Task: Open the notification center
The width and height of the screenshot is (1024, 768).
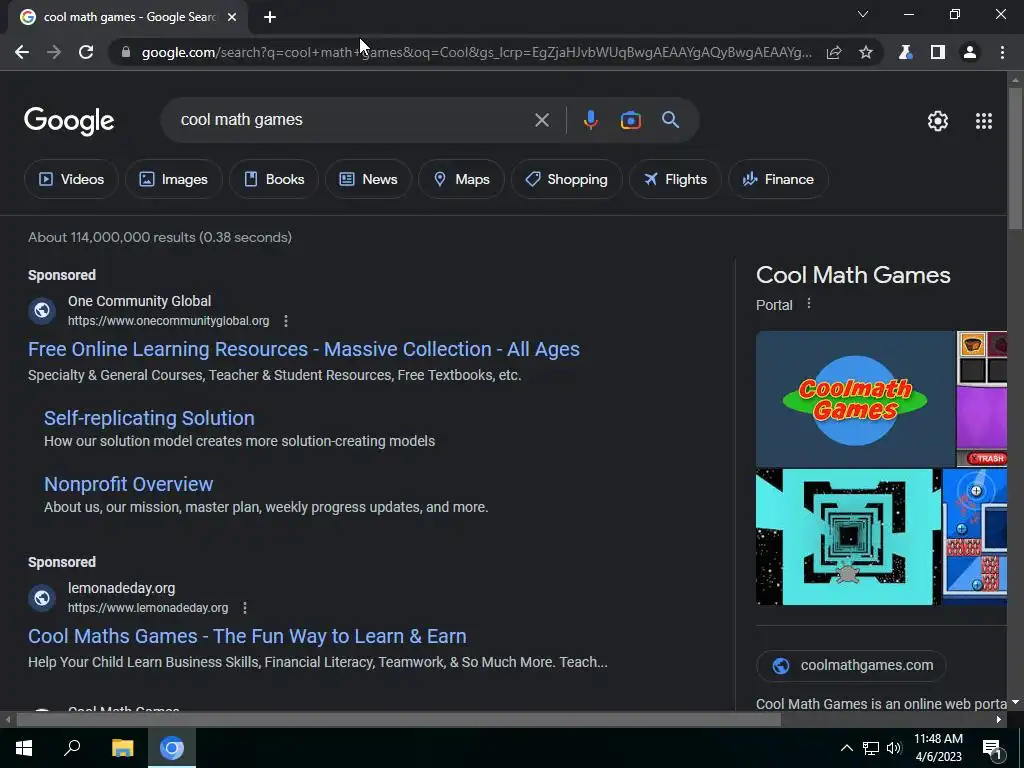Action: point(992,749)
